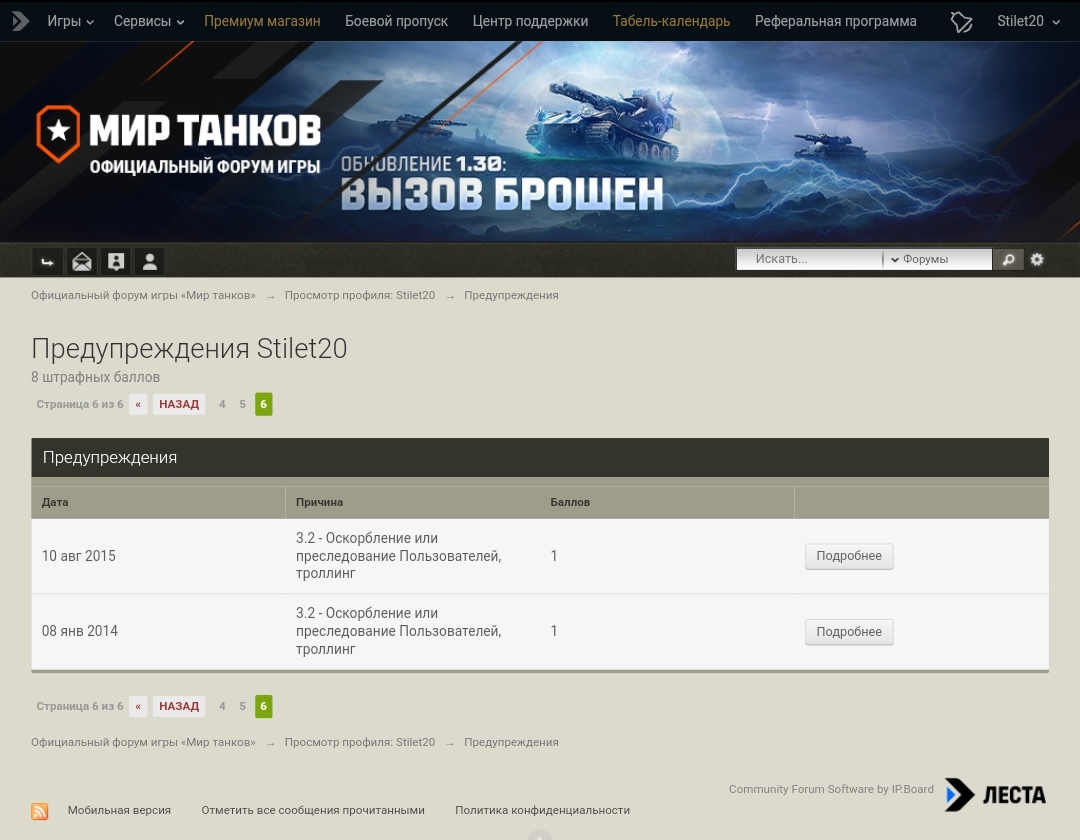This screenshot has width=1080, height=840.
Task: Go to page 4 in top pagination
Action: 222,404
